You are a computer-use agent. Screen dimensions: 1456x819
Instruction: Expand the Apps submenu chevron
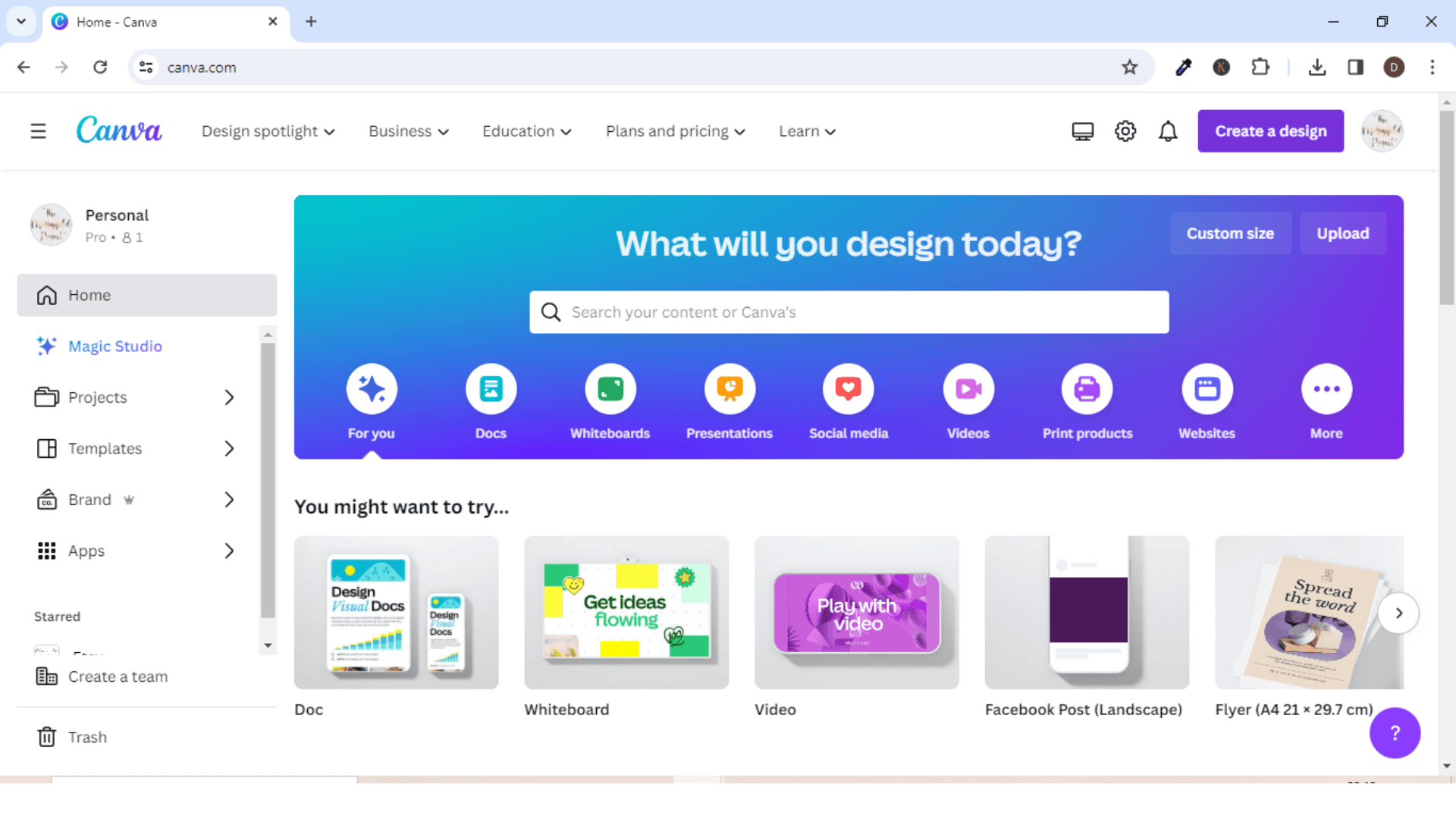pyautogui.click(x=229, y=551)
